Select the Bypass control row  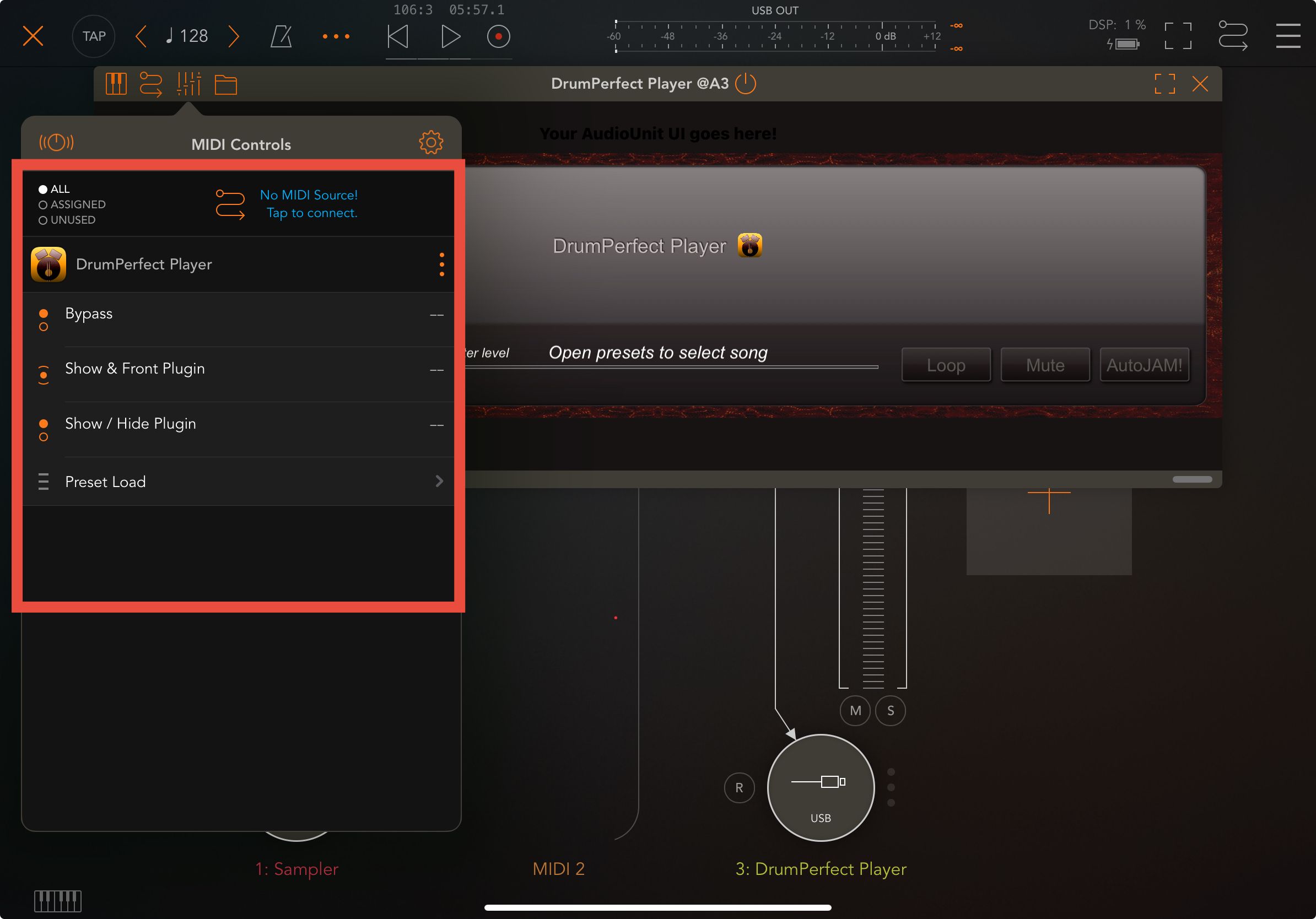[238, 320]
